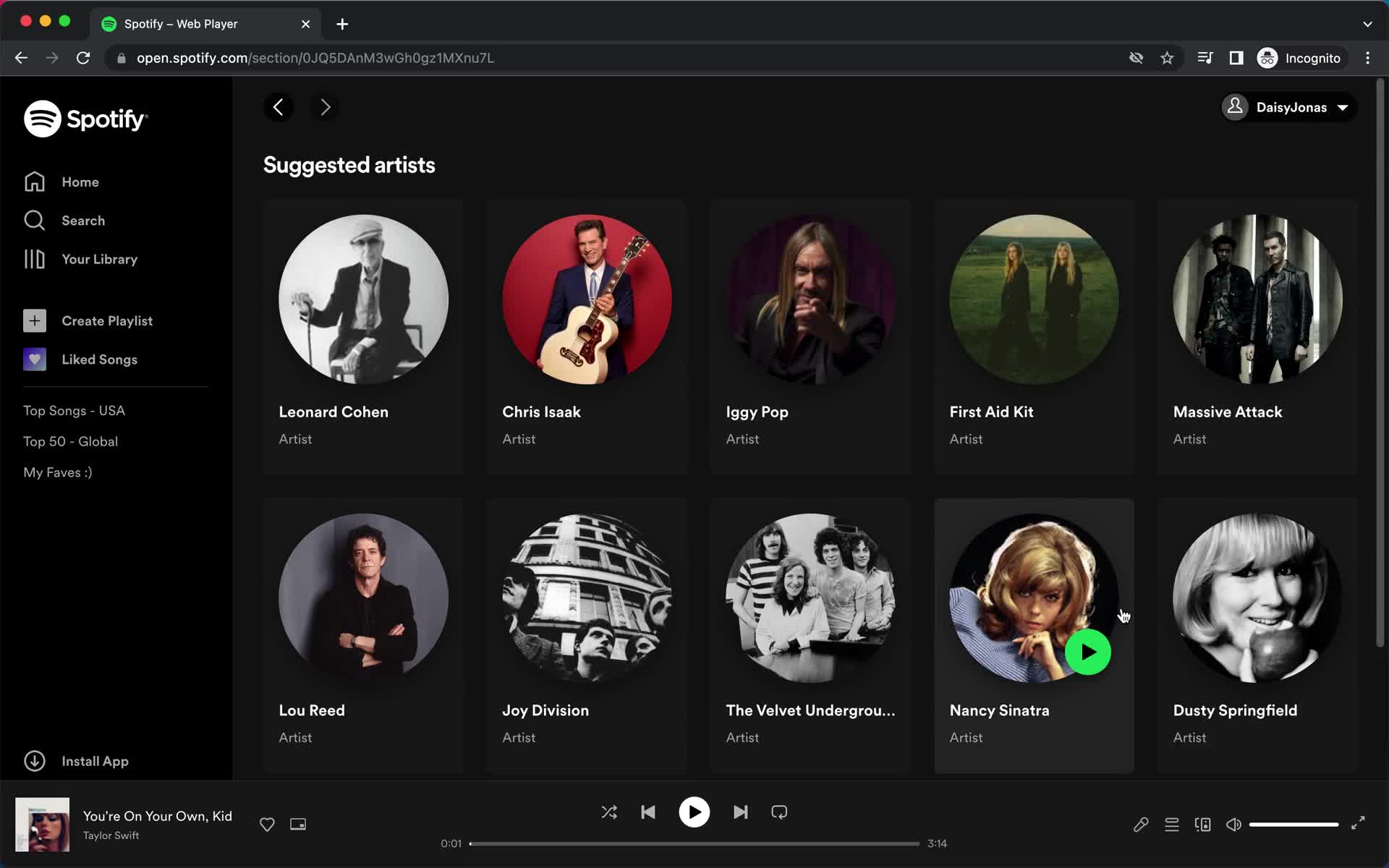Open The Velvet Underground artist card
This screenshot has height=868, width=1389.
(810, 636)
